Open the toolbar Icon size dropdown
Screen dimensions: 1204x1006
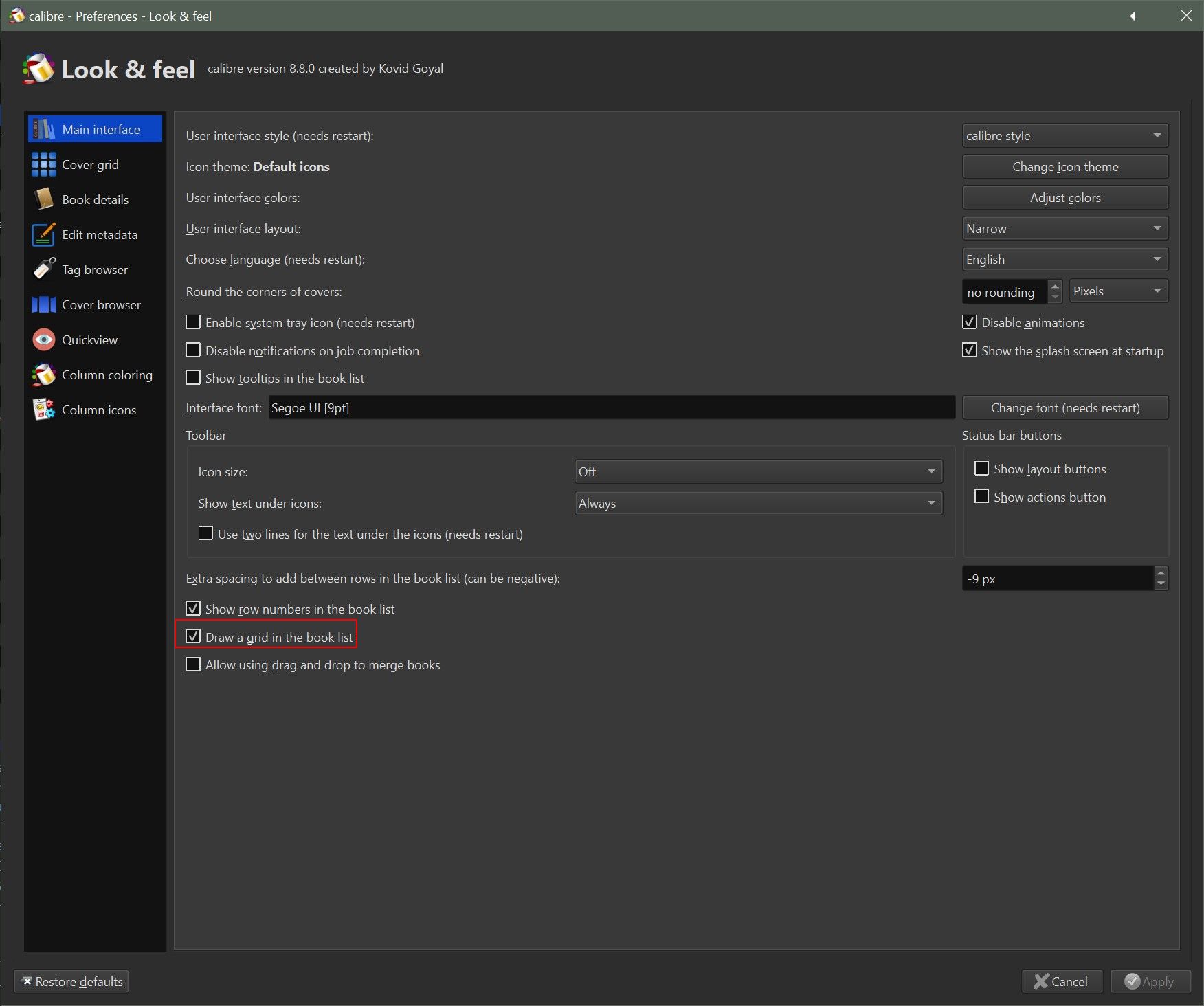coord(758,471)
